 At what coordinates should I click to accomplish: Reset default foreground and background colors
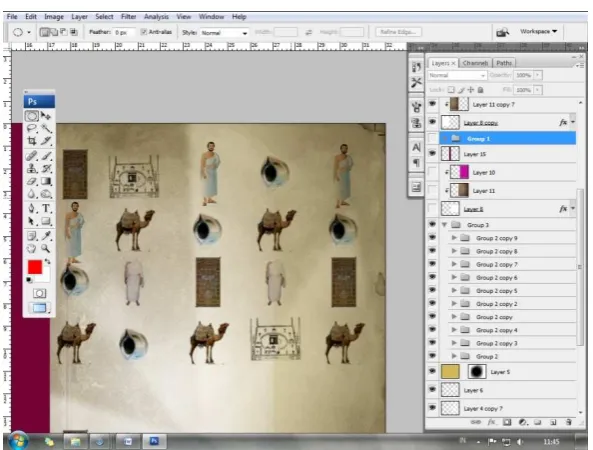pos(29,280)
